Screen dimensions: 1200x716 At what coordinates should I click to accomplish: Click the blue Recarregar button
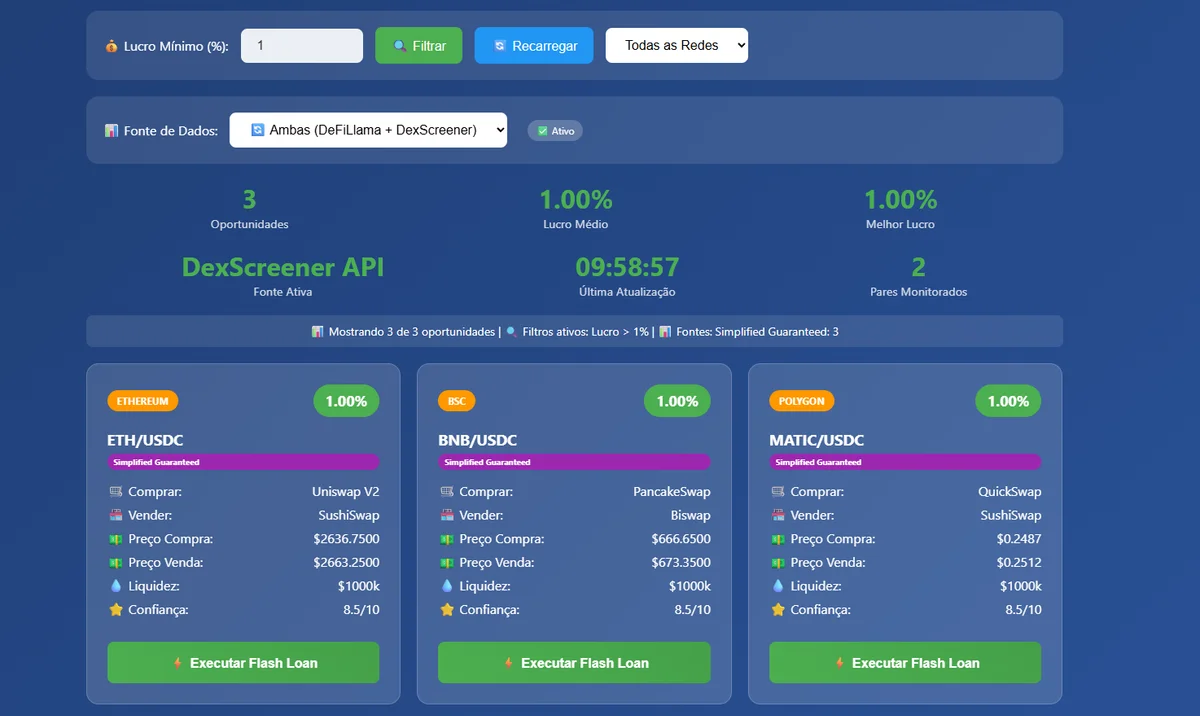(533, 46)
